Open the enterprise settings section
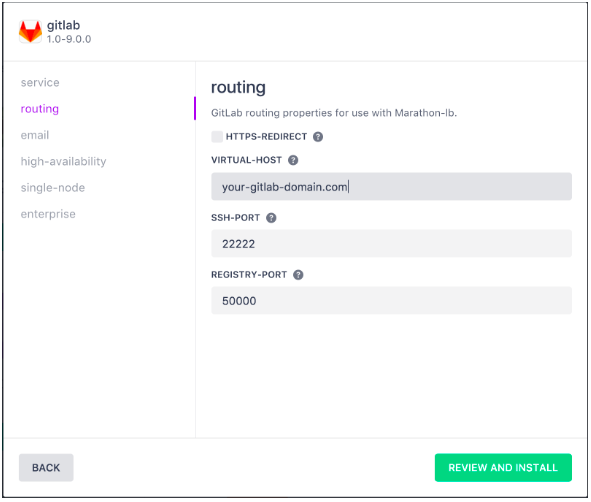The height and width of the screenshot is (502, 591). pyautogui.click(x=48, y=214)
